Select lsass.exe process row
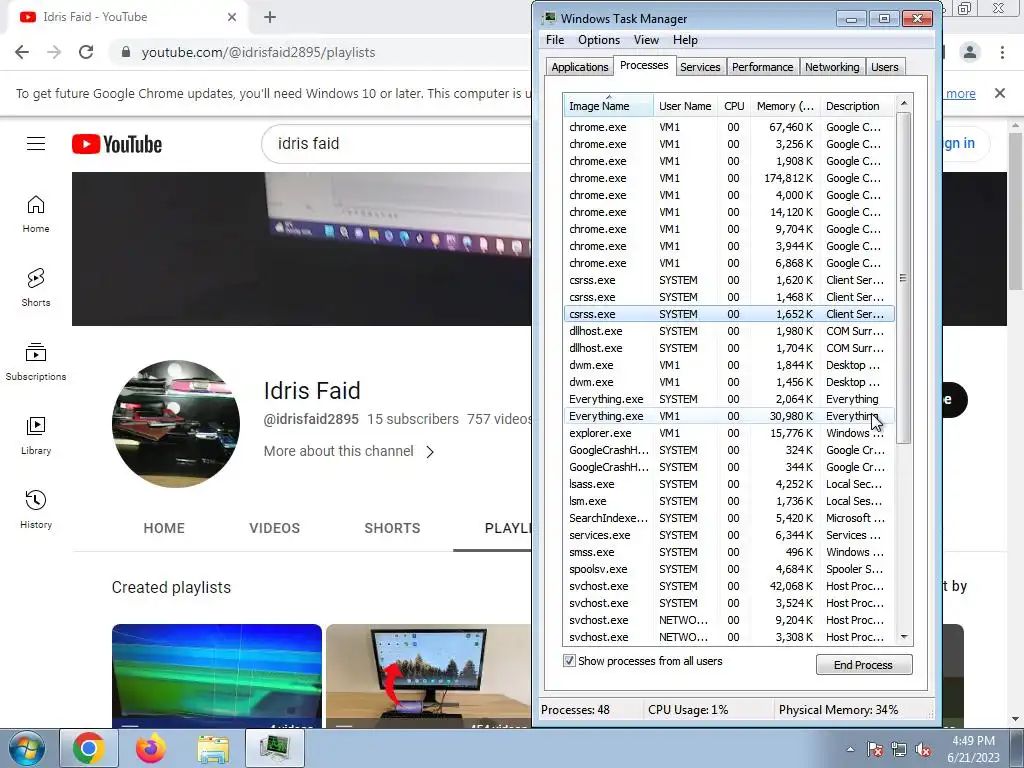Viewport: 1024px width, 768px height. click(x=729, y=484)
